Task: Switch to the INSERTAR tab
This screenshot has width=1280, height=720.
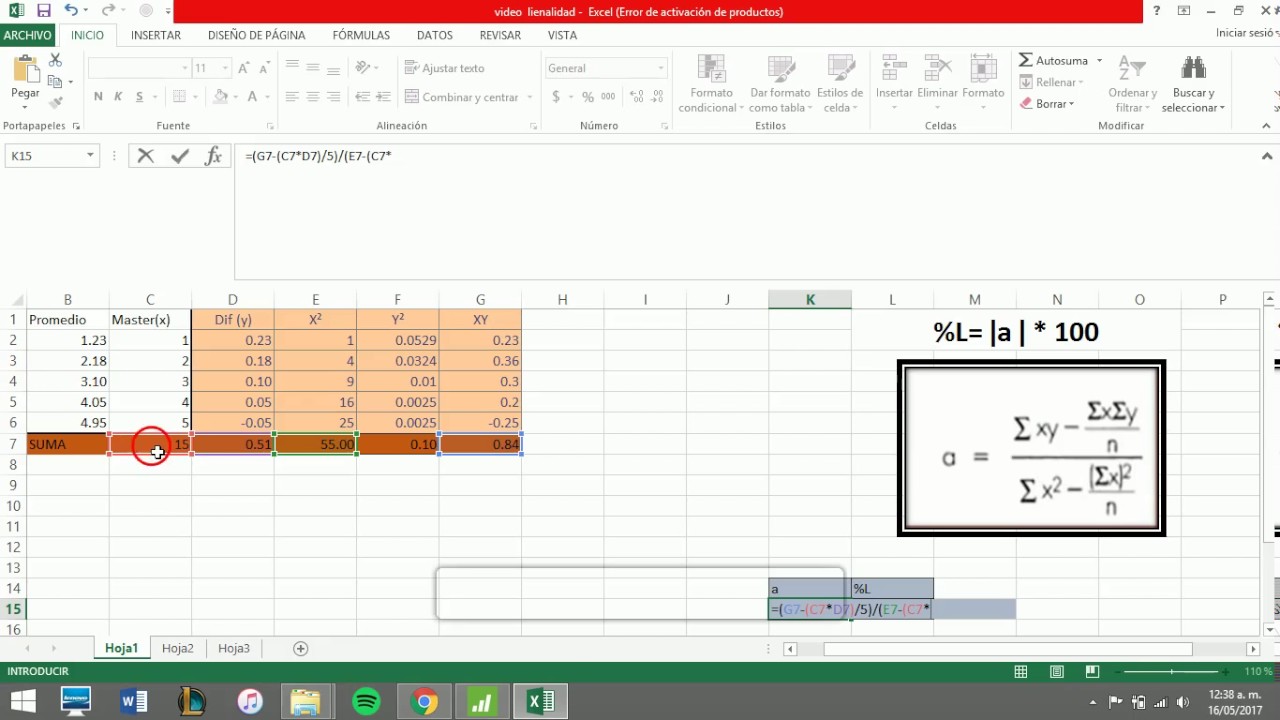Action: click(x=156, y=35)
